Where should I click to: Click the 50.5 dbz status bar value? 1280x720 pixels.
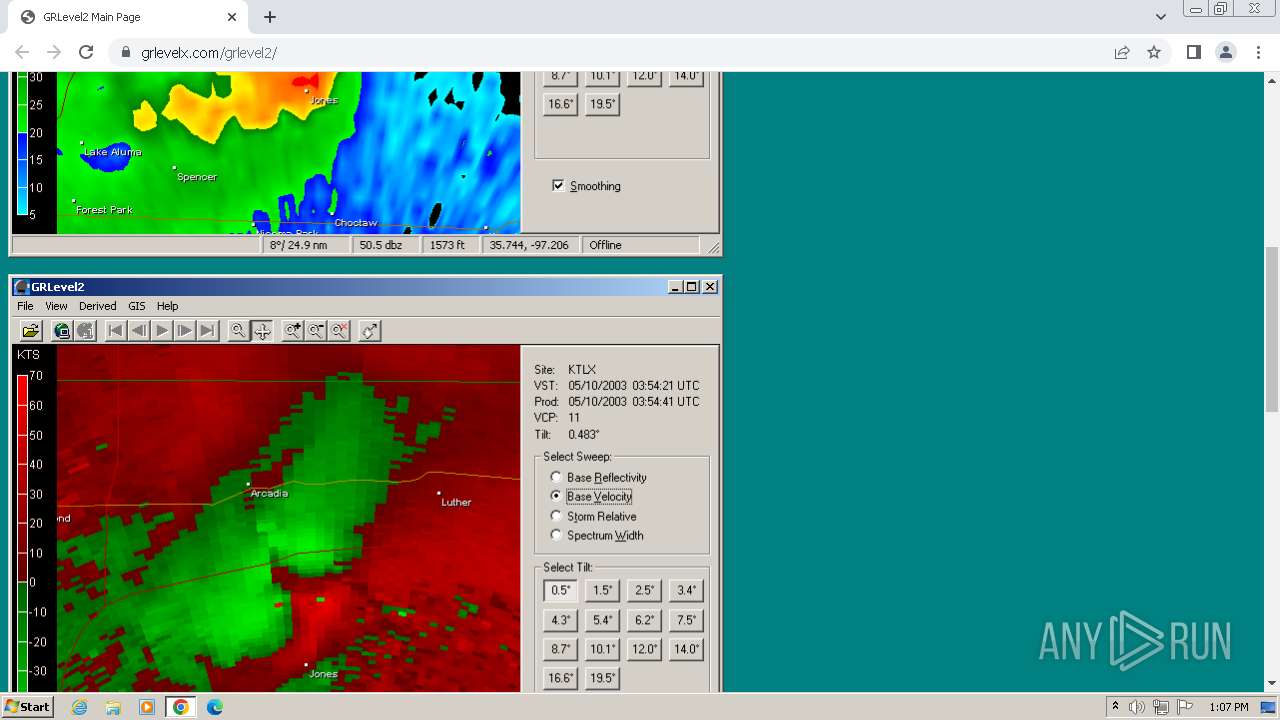coord(380,245)
